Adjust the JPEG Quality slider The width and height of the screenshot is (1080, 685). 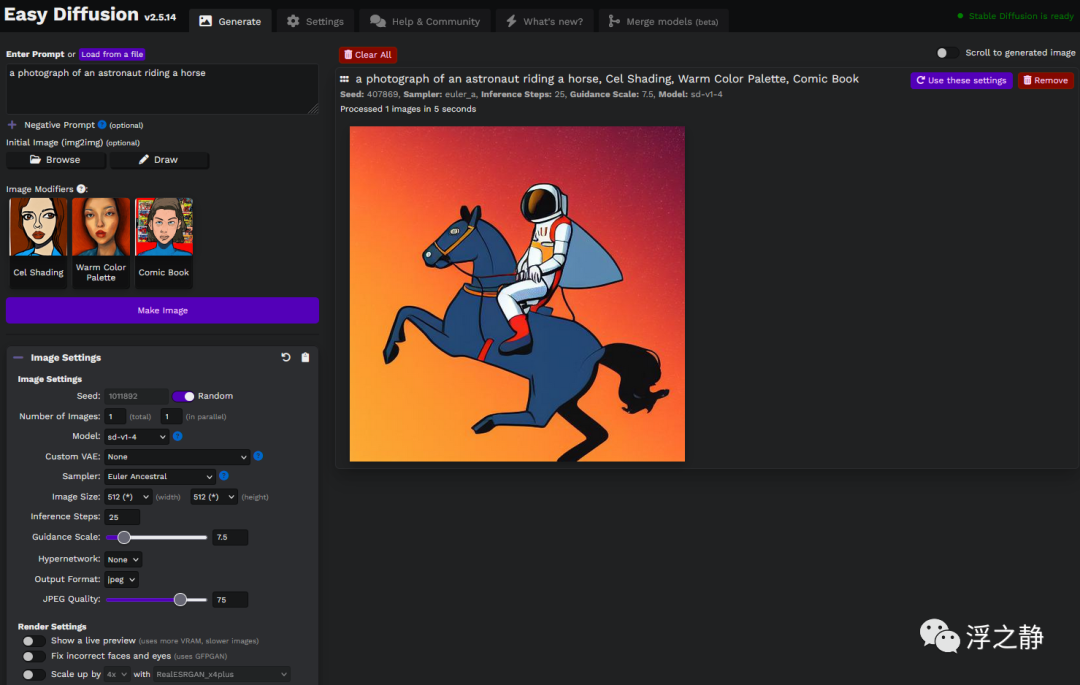[x=156, y=600]
